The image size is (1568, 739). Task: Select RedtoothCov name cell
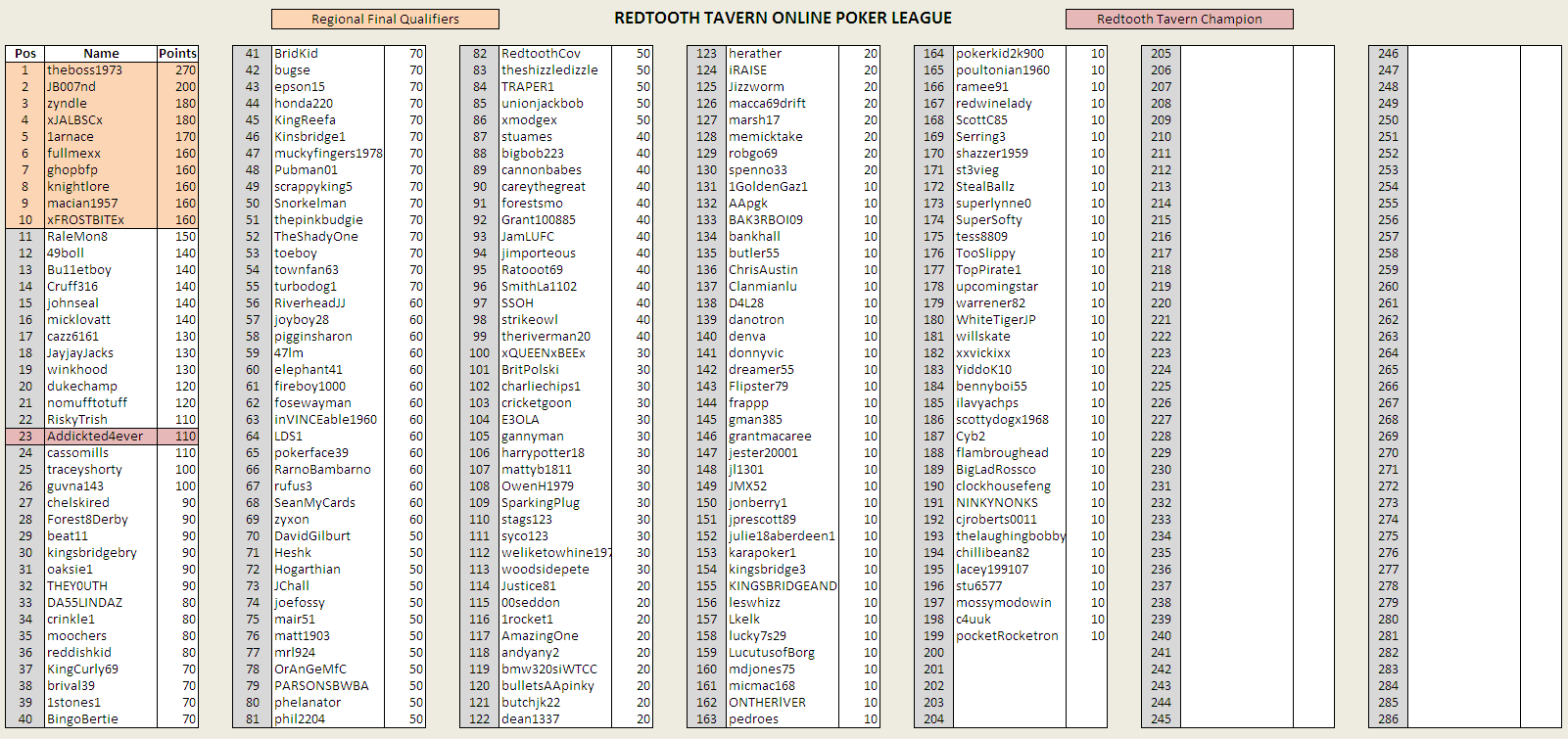(x=555, y=54)
